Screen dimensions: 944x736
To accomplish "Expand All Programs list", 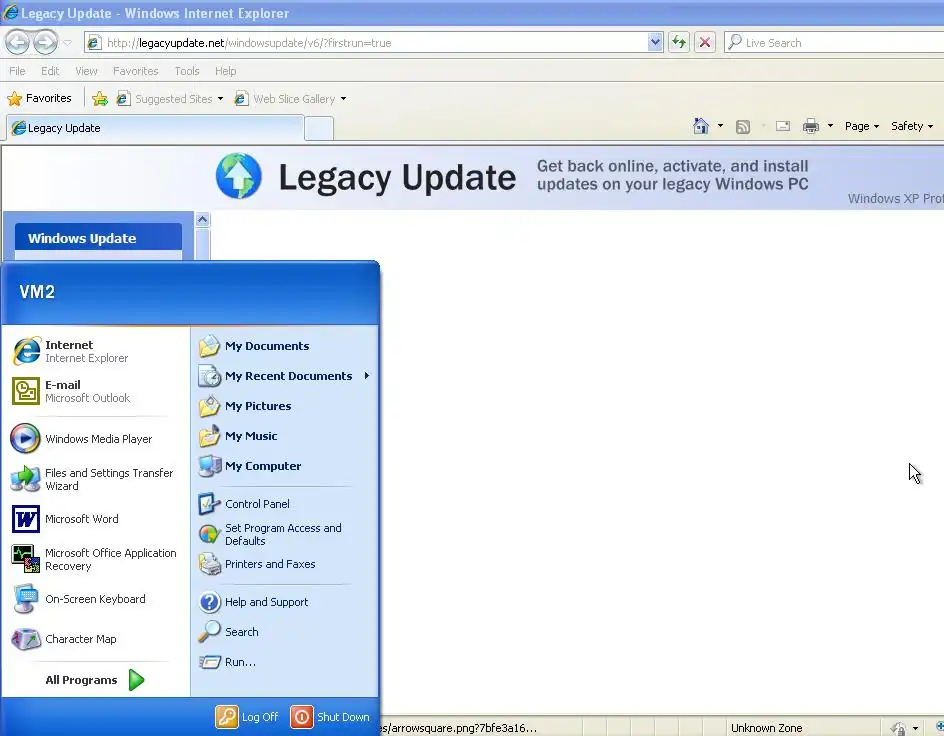I will [95, 680].
